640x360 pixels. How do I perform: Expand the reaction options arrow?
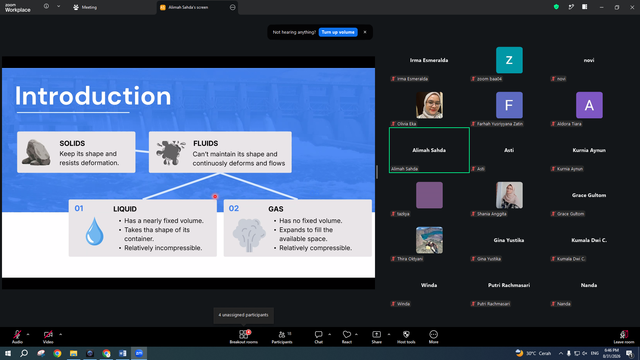(x=356, y=334)
